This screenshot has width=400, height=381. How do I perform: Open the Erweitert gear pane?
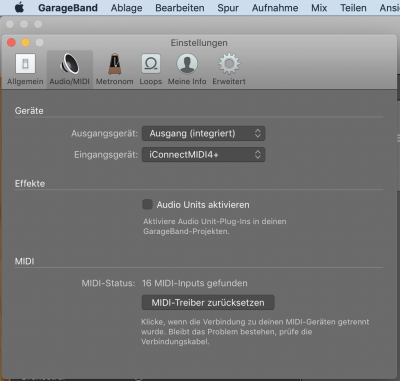click(x=229, y=69)
